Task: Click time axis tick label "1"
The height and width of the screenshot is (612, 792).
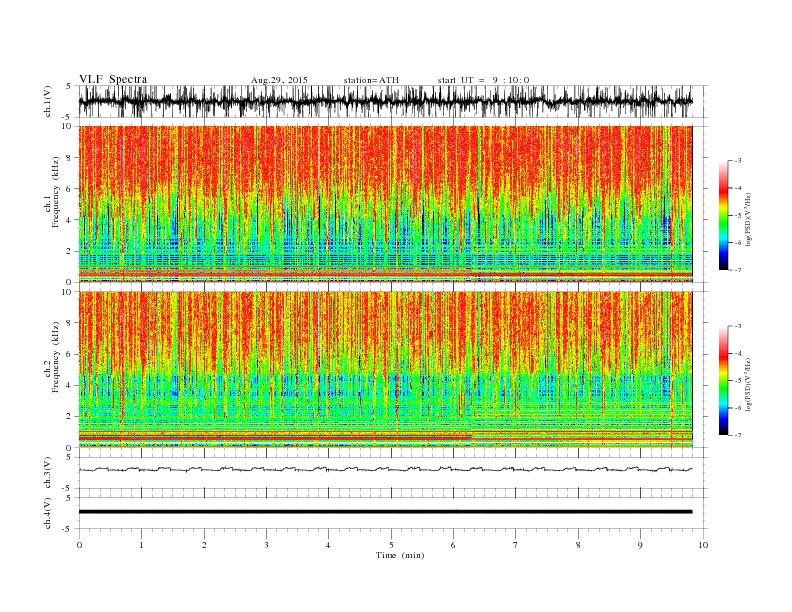Action: pos(141,545)
